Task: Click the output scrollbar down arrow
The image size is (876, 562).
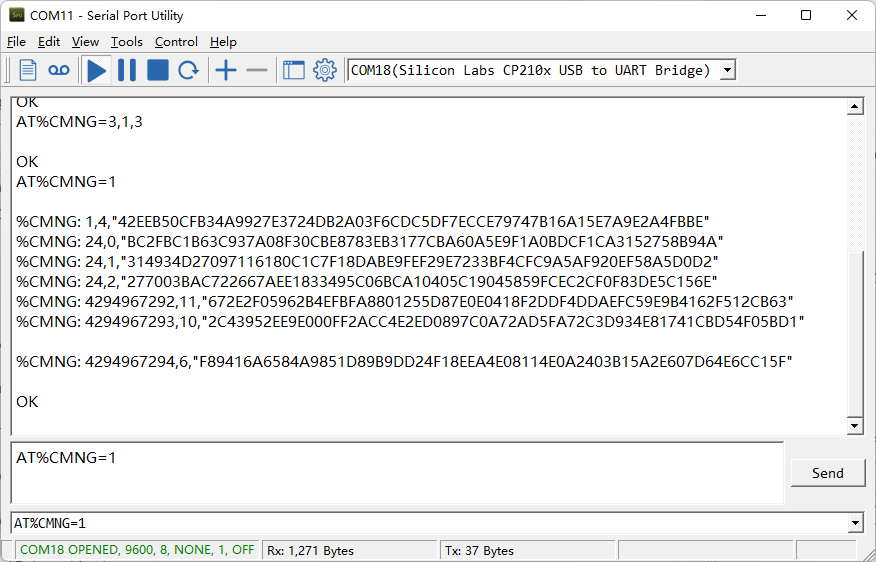Action: [855, 426]
